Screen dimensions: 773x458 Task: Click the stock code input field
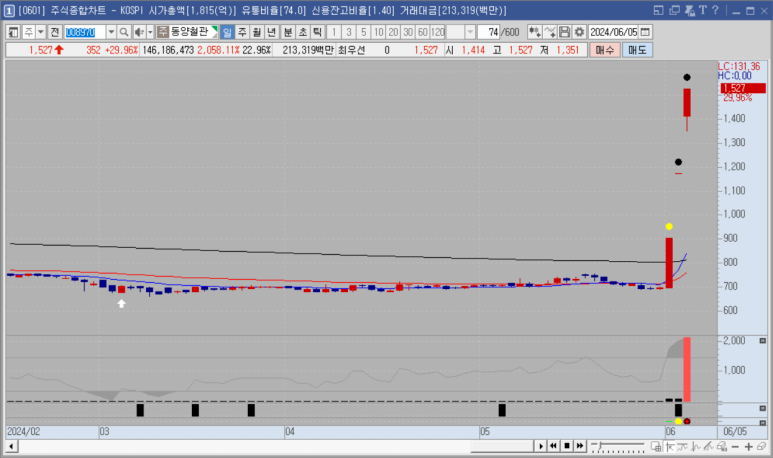pos(81,32)
